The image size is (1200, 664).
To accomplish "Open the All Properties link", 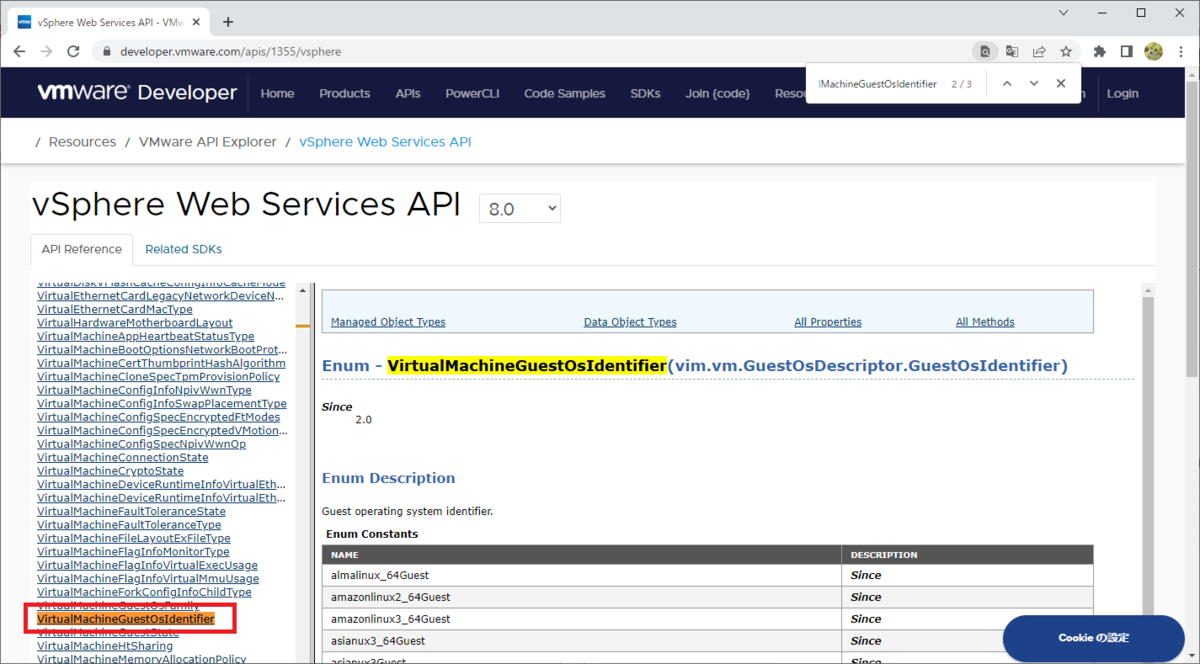I will pyautogui.click(x=828, y=322).
